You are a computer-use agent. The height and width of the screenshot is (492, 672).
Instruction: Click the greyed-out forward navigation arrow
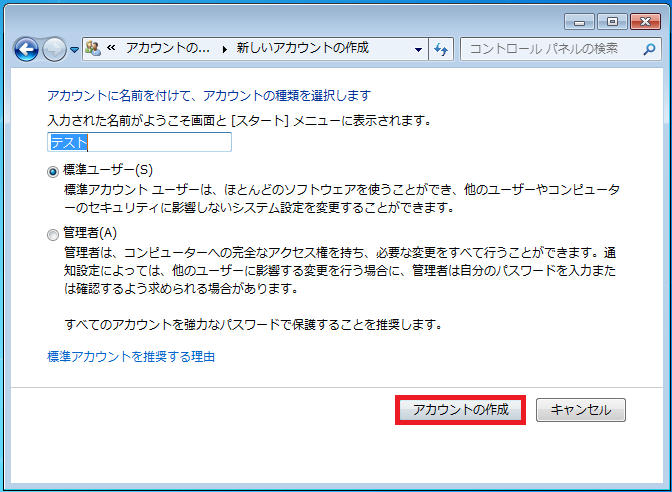pyautogui.click(x=54, y=49)
